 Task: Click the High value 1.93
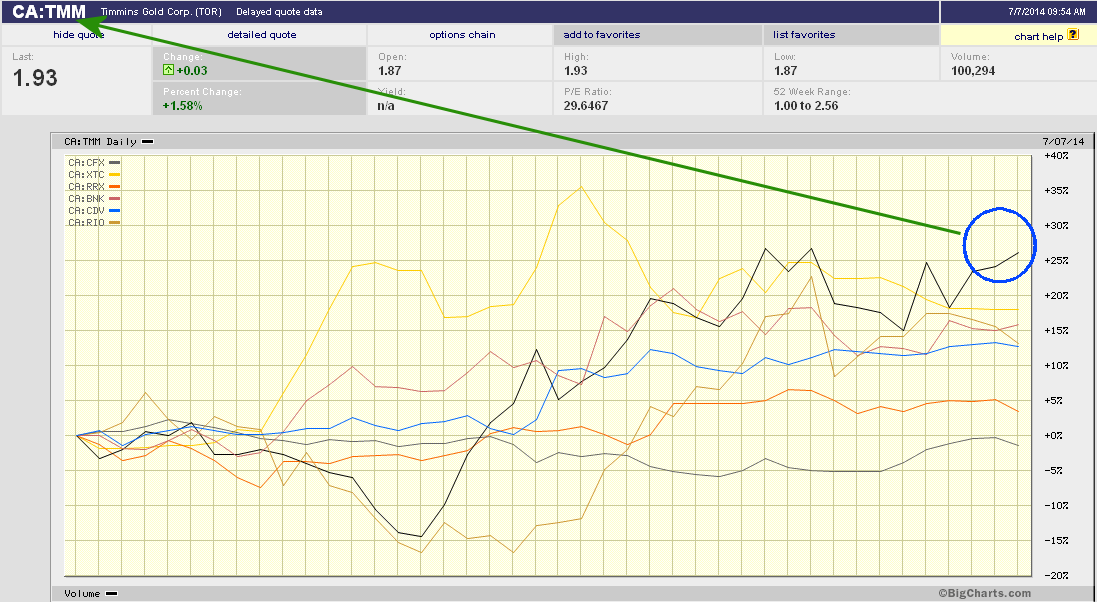pyautogui.click(x=576, y=71)
